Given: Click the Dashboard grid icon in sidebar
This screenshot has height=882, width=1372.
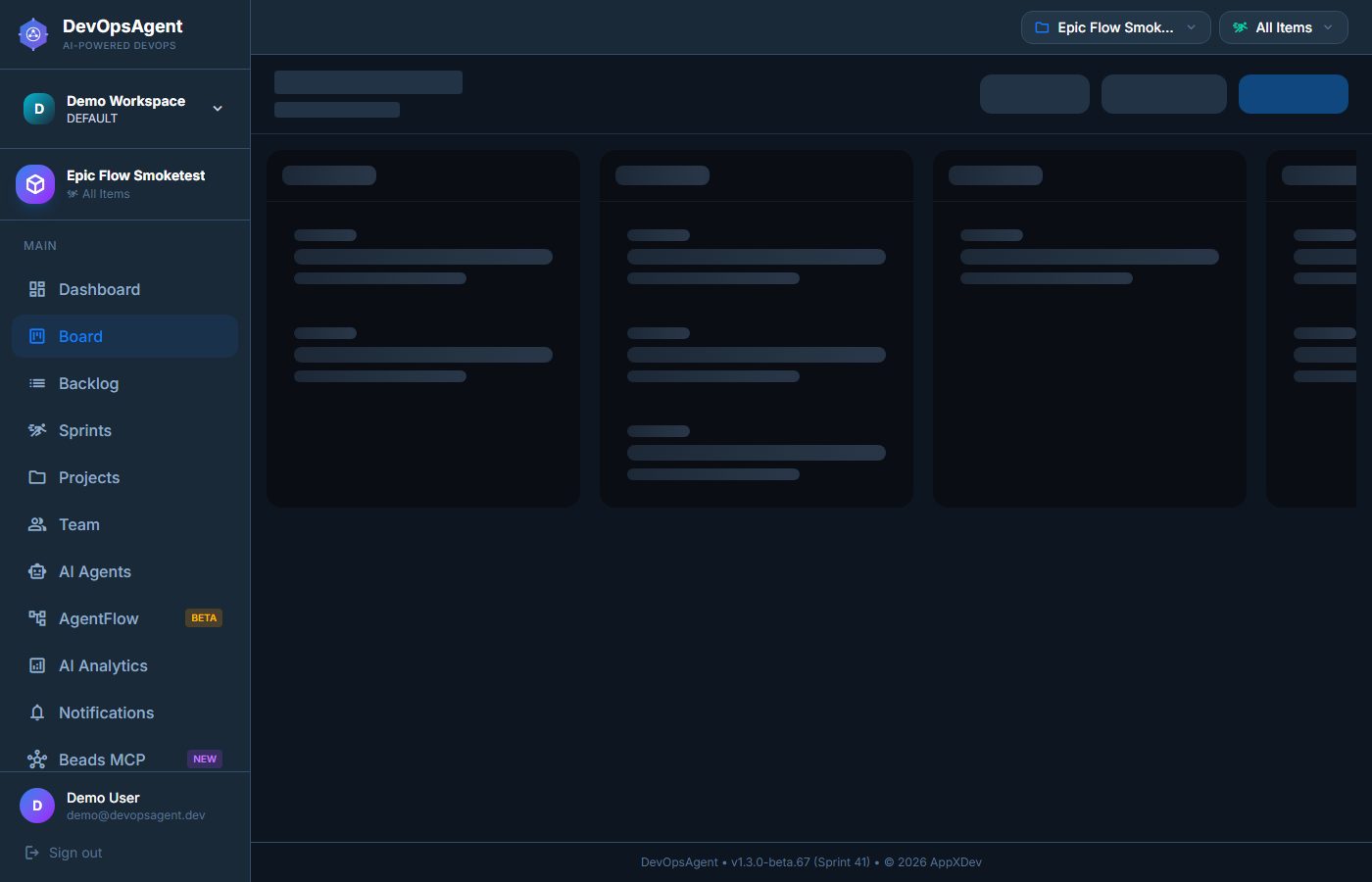Looking at the screenshot, I should [37, 289].
